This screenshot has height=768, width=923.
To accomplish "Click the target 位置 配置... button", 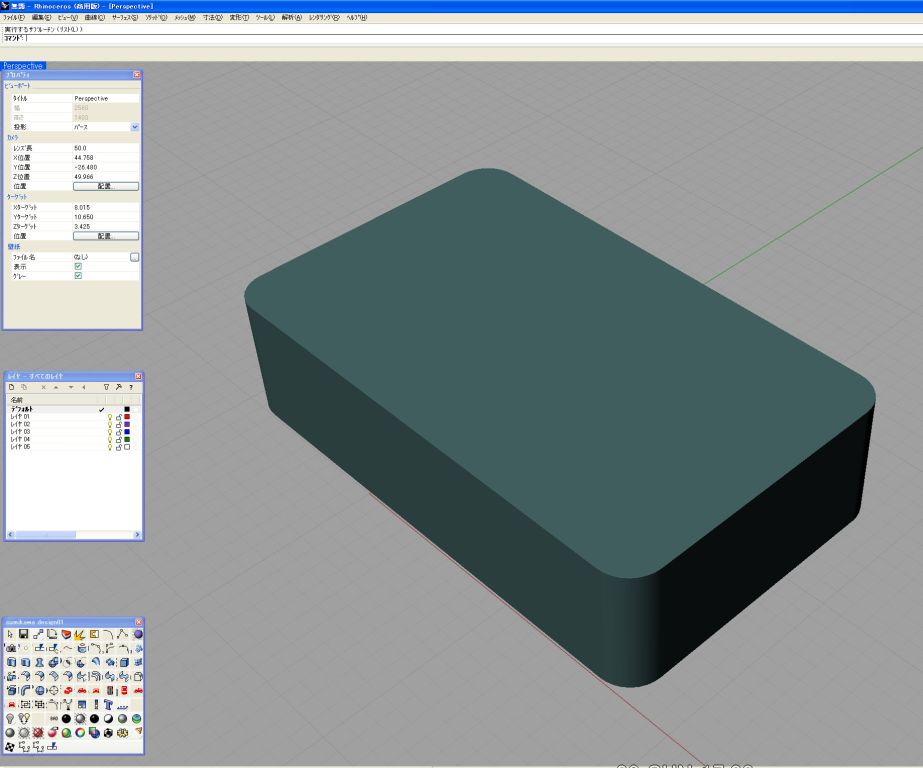I will (x=106, y=236).
